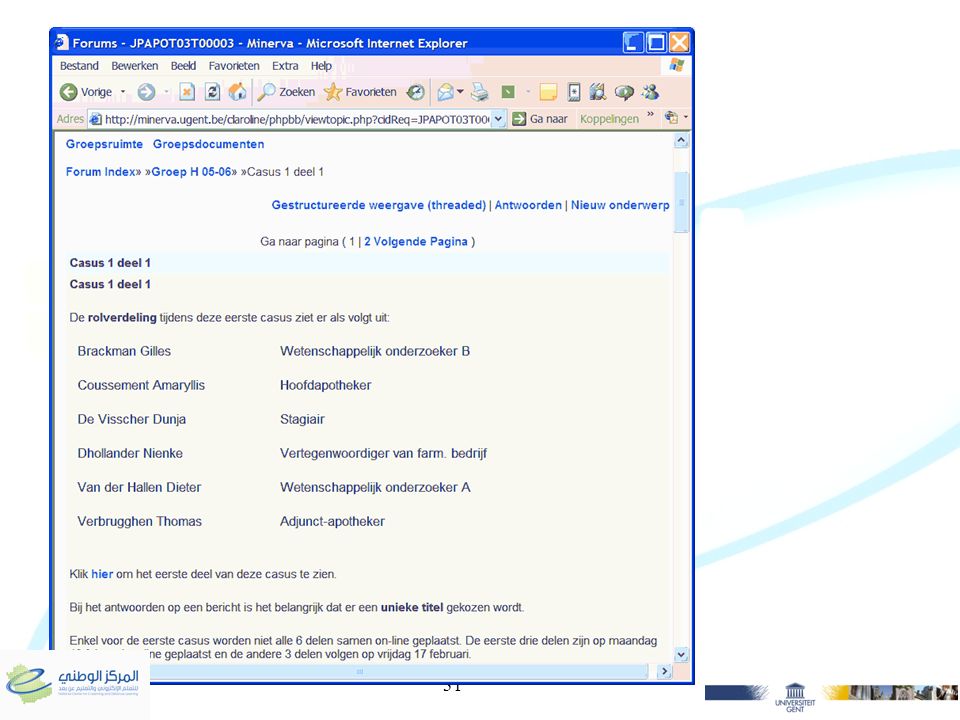Click the role Adjunct-apotheker
Screen dimensions: 960x720
click(332, 522)
